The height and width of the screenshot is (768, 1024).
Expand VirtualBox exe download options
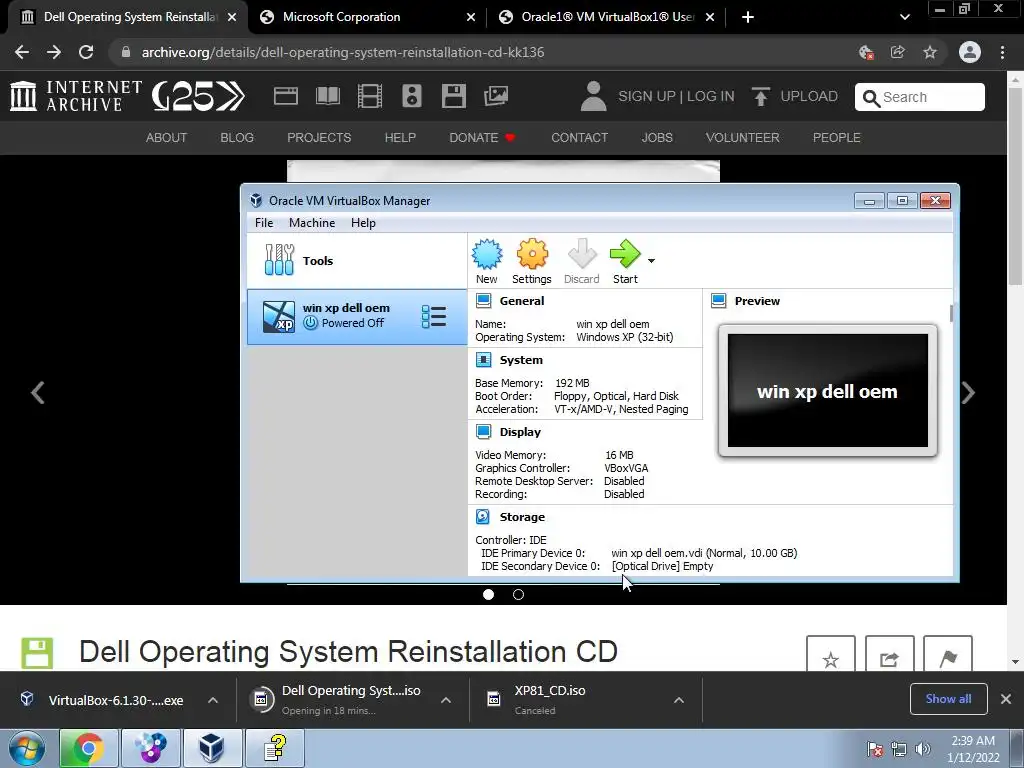[x=213, y=700]
